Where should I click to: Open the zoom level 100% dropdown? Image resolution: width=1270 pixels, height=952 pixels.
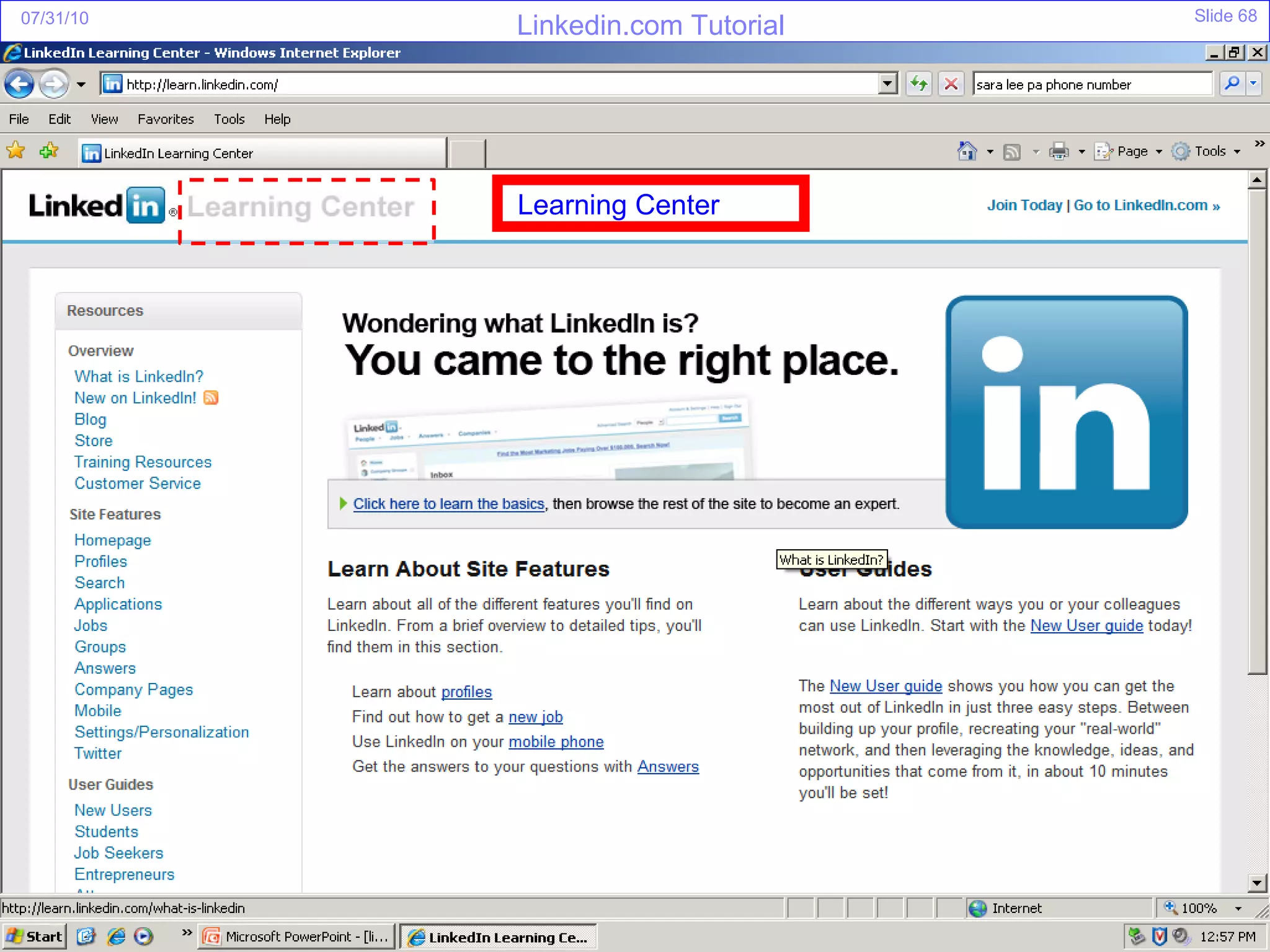point(1238,909)
